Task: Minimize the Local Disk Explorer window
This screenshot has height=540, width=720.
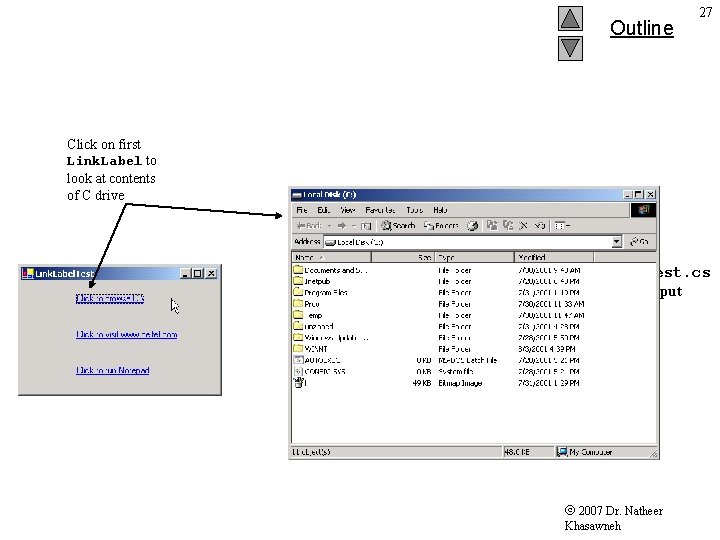Action: point(628,195)
